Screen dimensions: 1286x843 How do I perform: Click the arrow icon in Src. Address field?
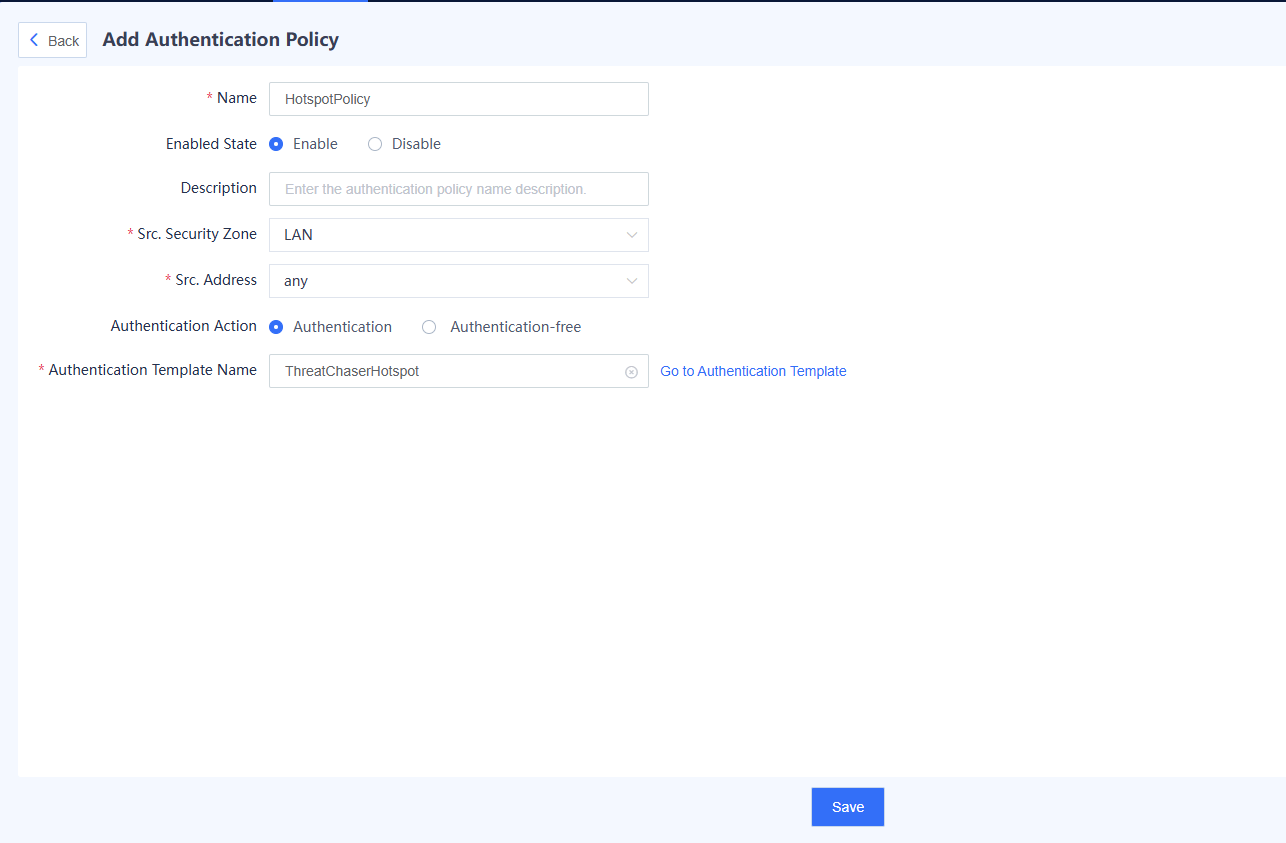pyautogui.click(x=631, y=281)
